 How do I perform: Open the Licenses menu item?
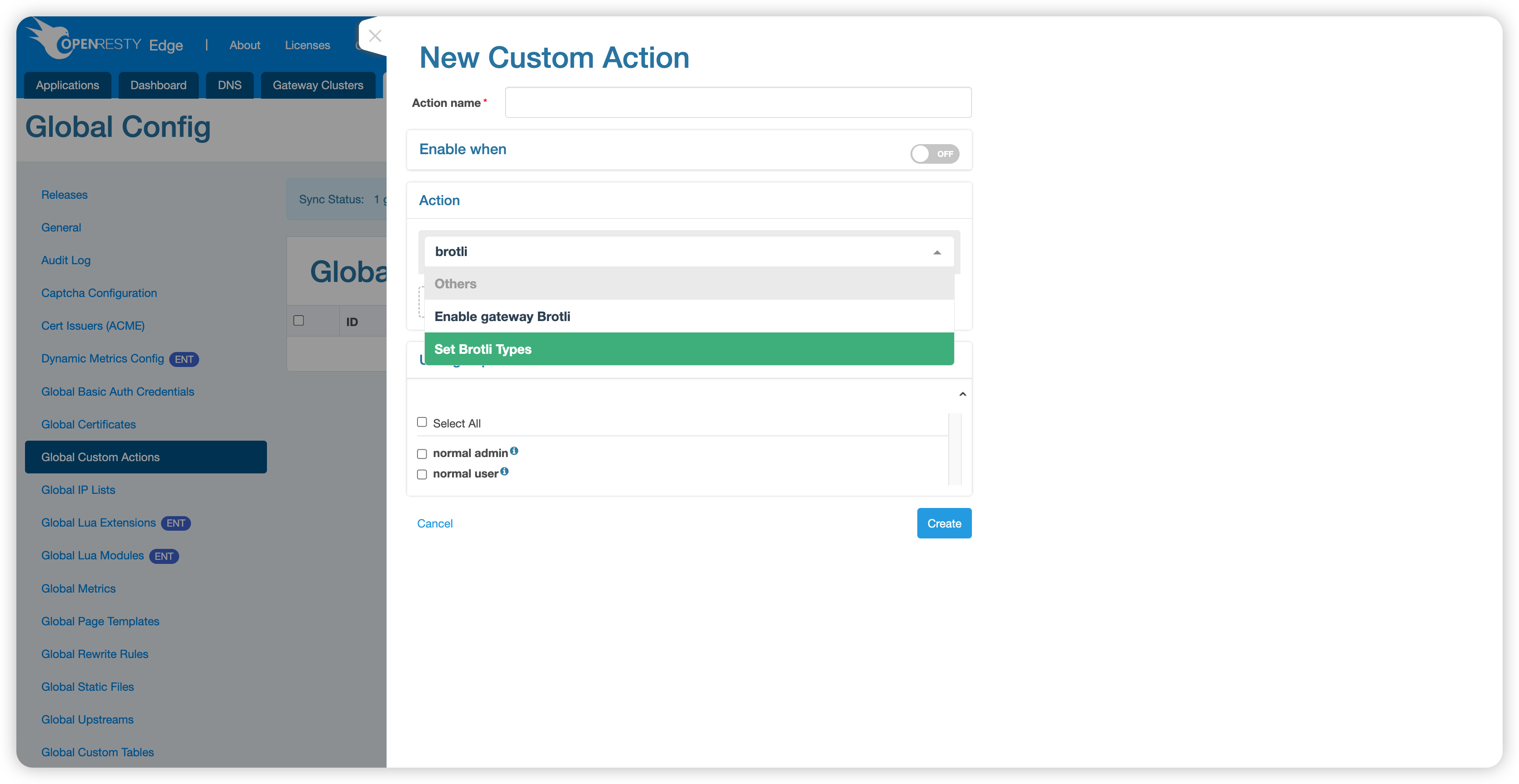tap(307, 45)
